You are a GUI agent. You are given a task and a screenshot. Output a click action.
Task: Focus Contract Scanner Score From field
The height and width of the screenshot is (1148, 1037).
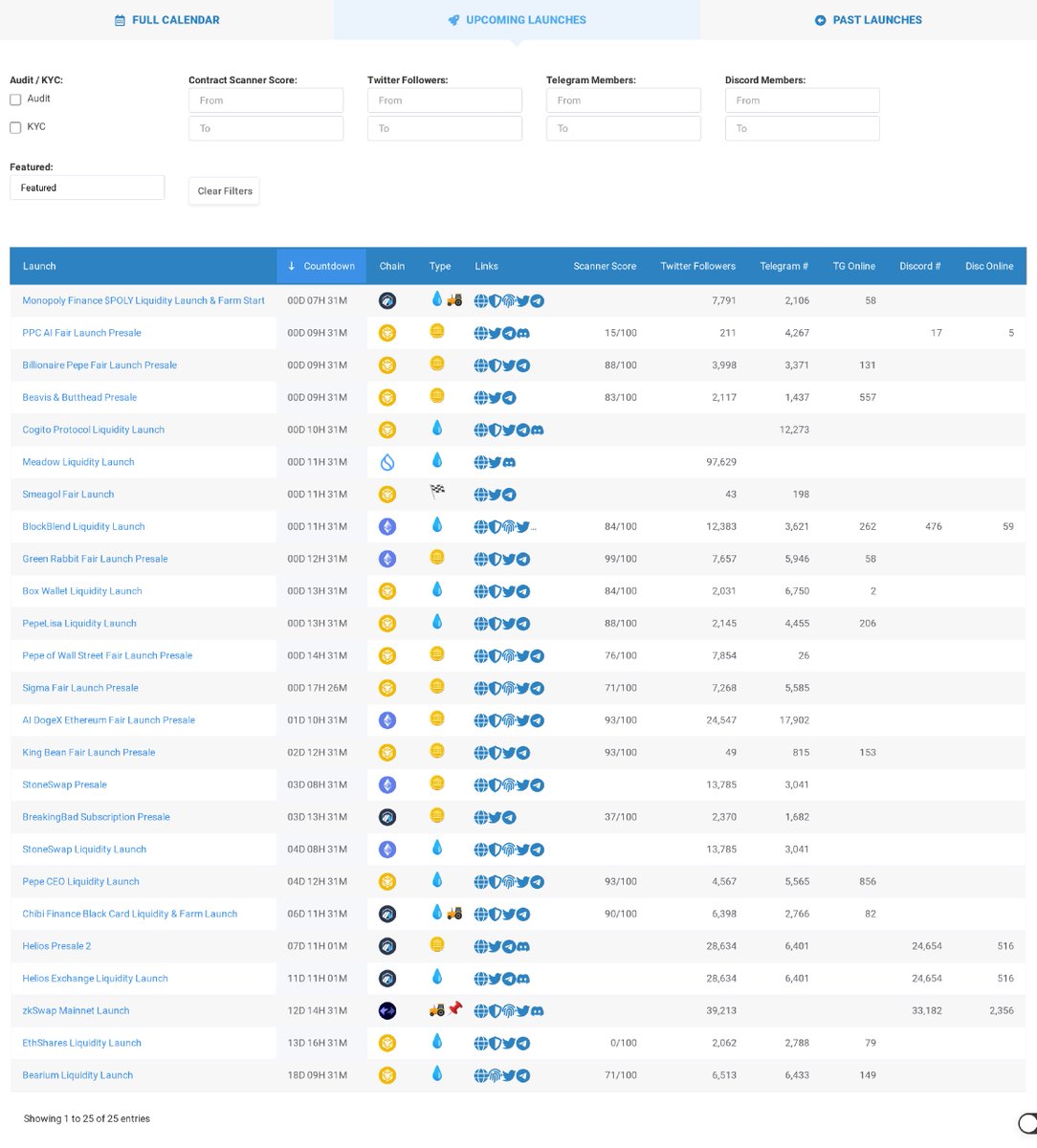coord(266,100)
